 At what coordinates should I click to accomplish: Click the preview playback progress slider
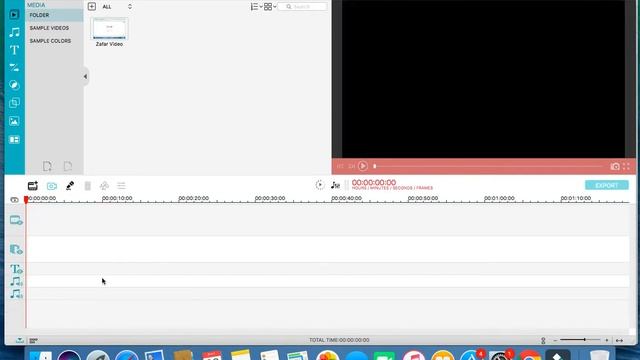pyautogui.click(x=488, y=166)
